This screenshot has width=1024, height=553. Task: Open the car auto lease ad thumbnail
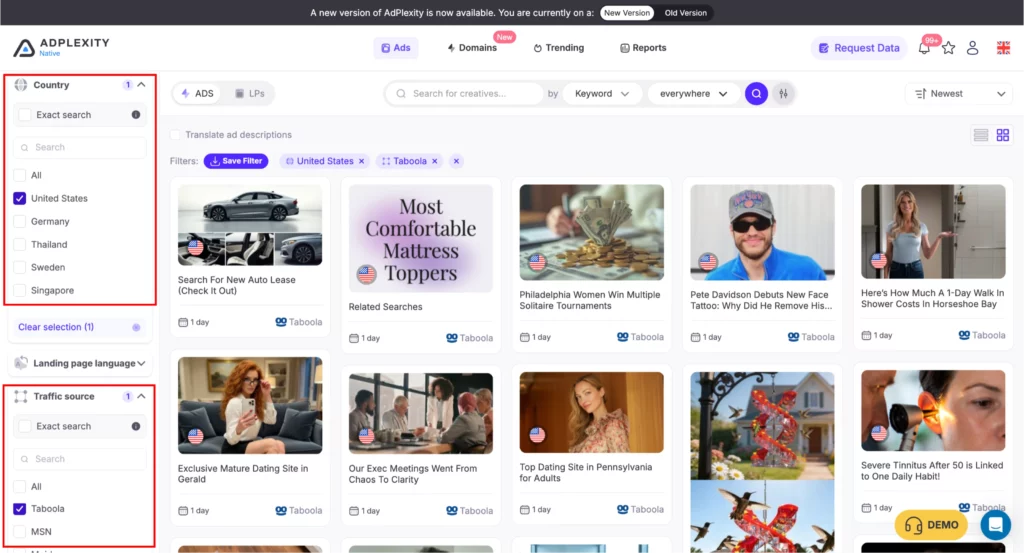pyautogui.click(x=250, y=225)
